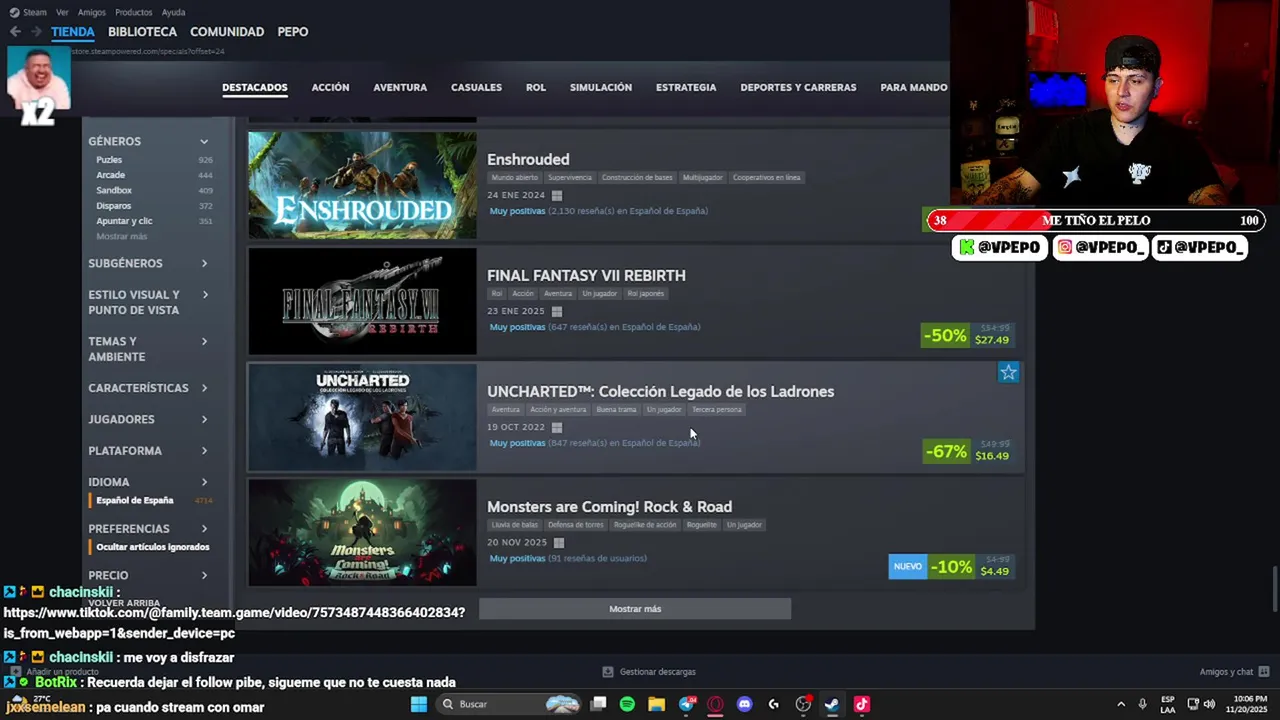The width and height of the screenshot is (1280, 720).
Task: Switch to the BIBLIOTECA tab
Action: click(142, 32)
